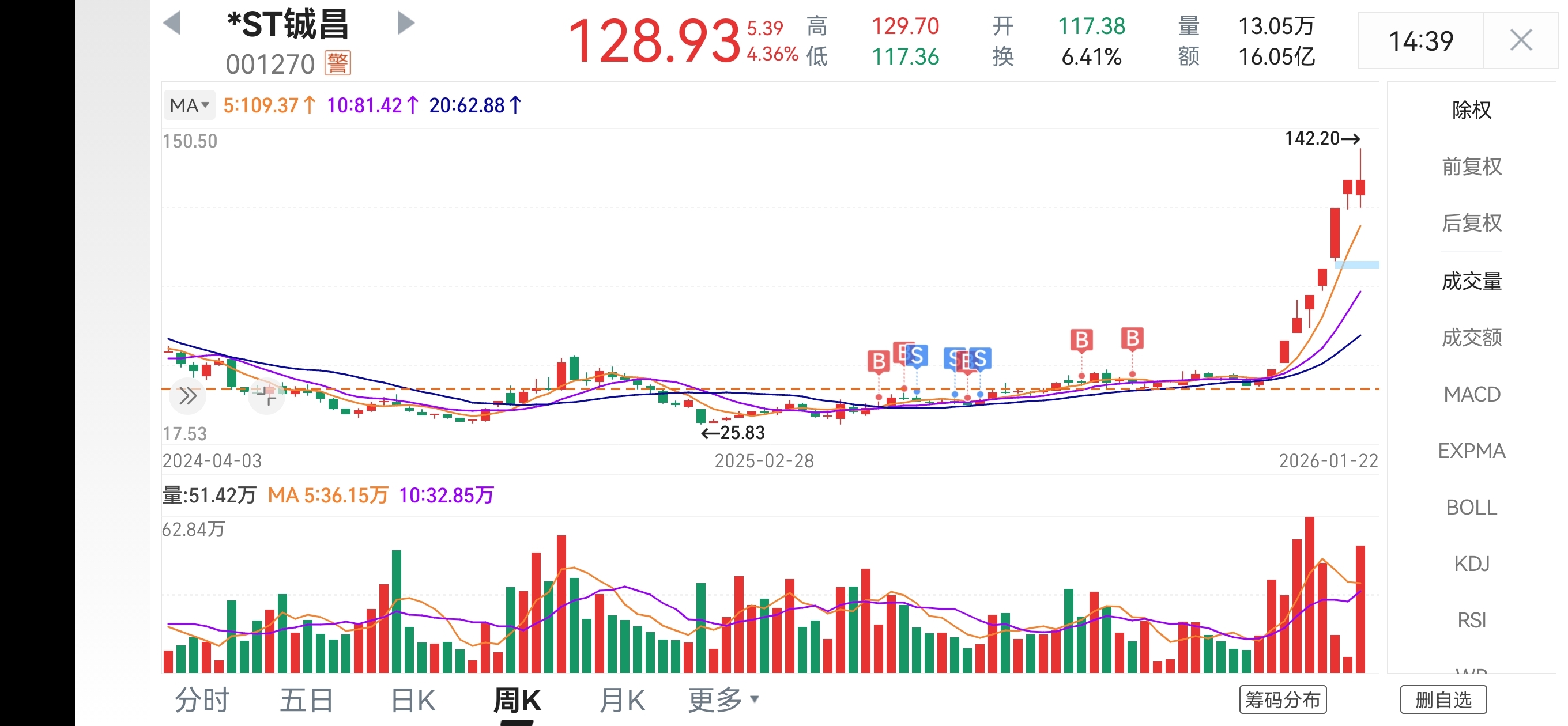
Task: Go to previous stock with left arrow
Action: tap(172, 23)
